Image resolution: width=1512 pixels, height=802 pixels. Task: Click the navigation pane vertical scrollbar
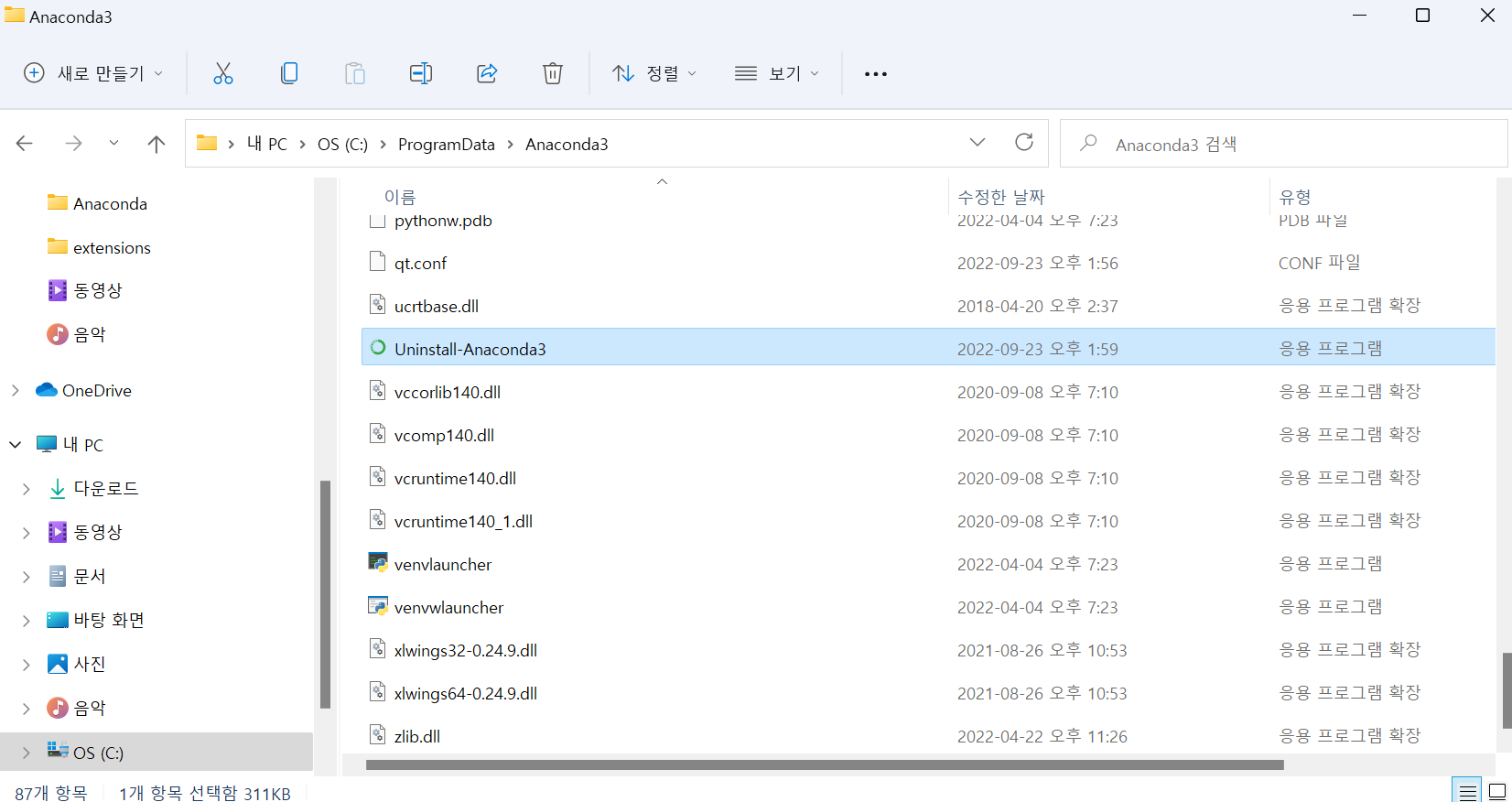(325, 593)
